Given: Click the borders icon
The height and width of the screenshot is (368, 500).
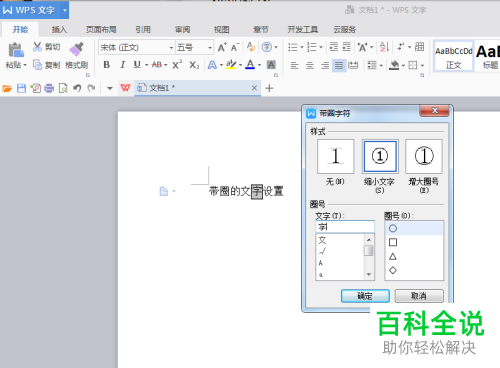Looking at the screenshot, I should tap(413, 65).
